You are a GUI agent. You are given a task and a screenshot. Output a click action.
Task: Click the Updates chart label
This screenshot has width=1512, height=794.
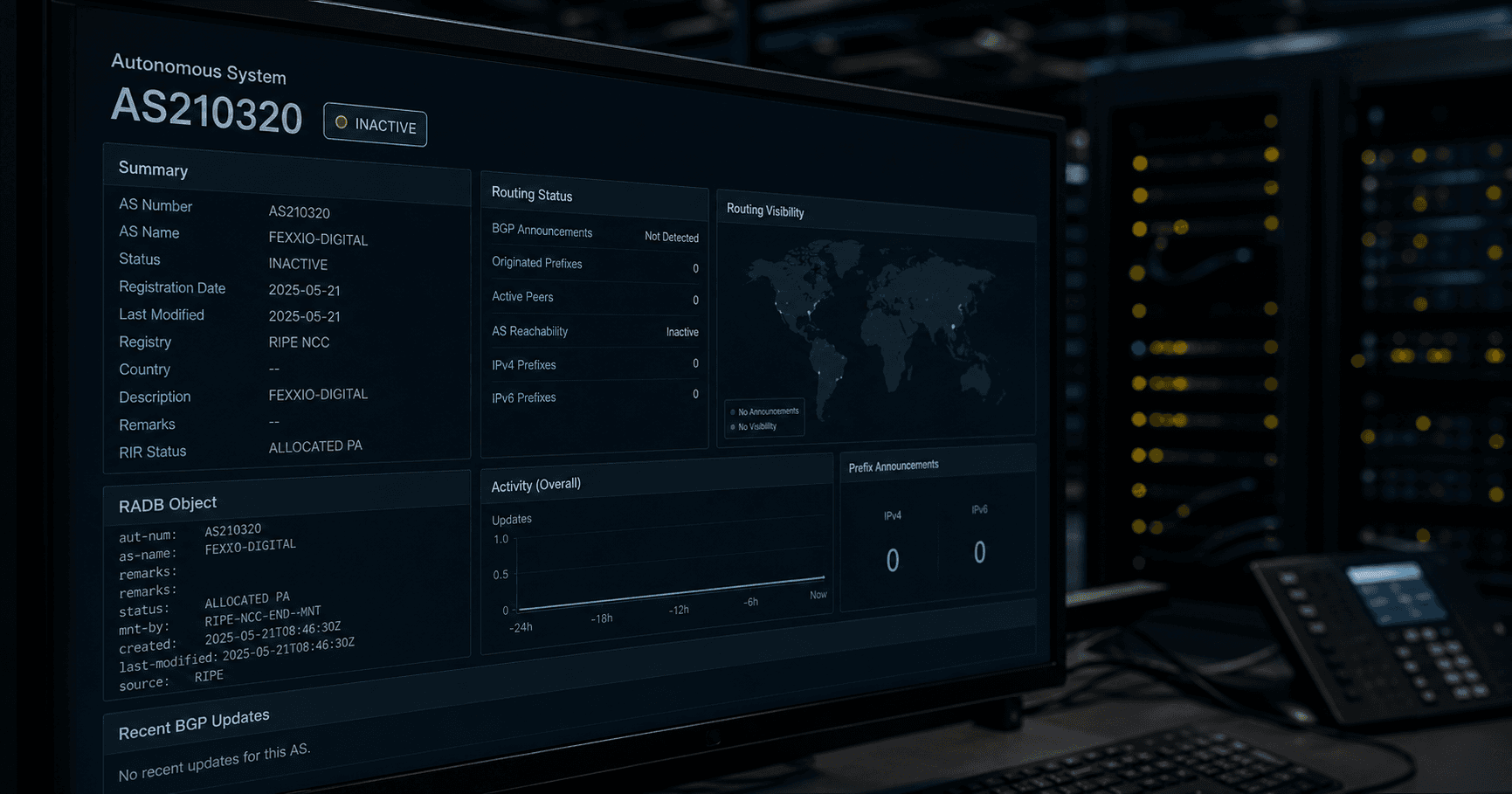(512, 519)
